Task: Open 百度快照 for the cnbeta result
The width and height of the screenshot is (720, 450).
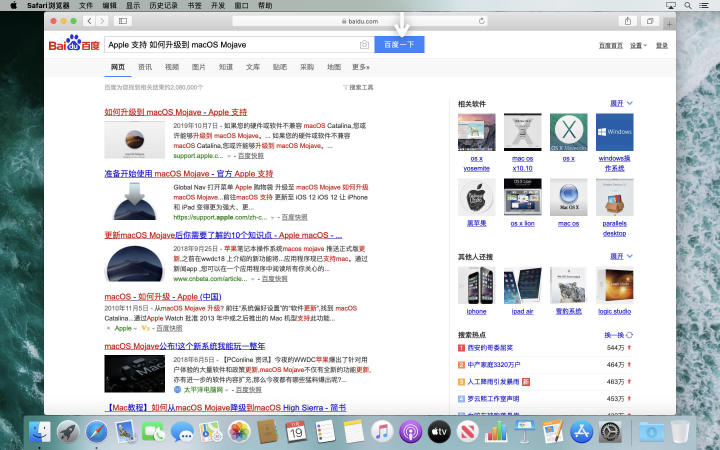Action: [275, 279]
